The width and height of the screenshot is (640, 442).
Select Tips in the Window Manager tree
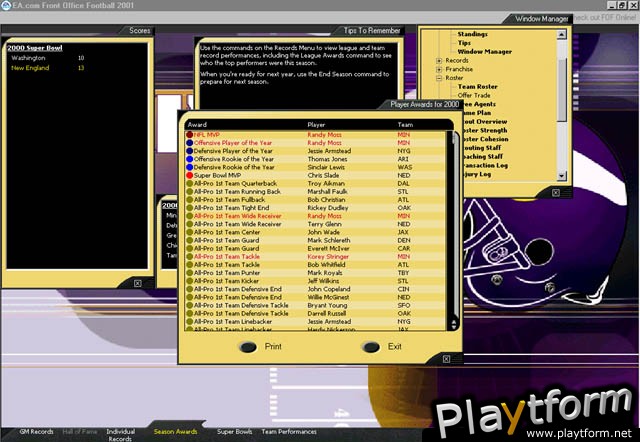tap(464, 43)
